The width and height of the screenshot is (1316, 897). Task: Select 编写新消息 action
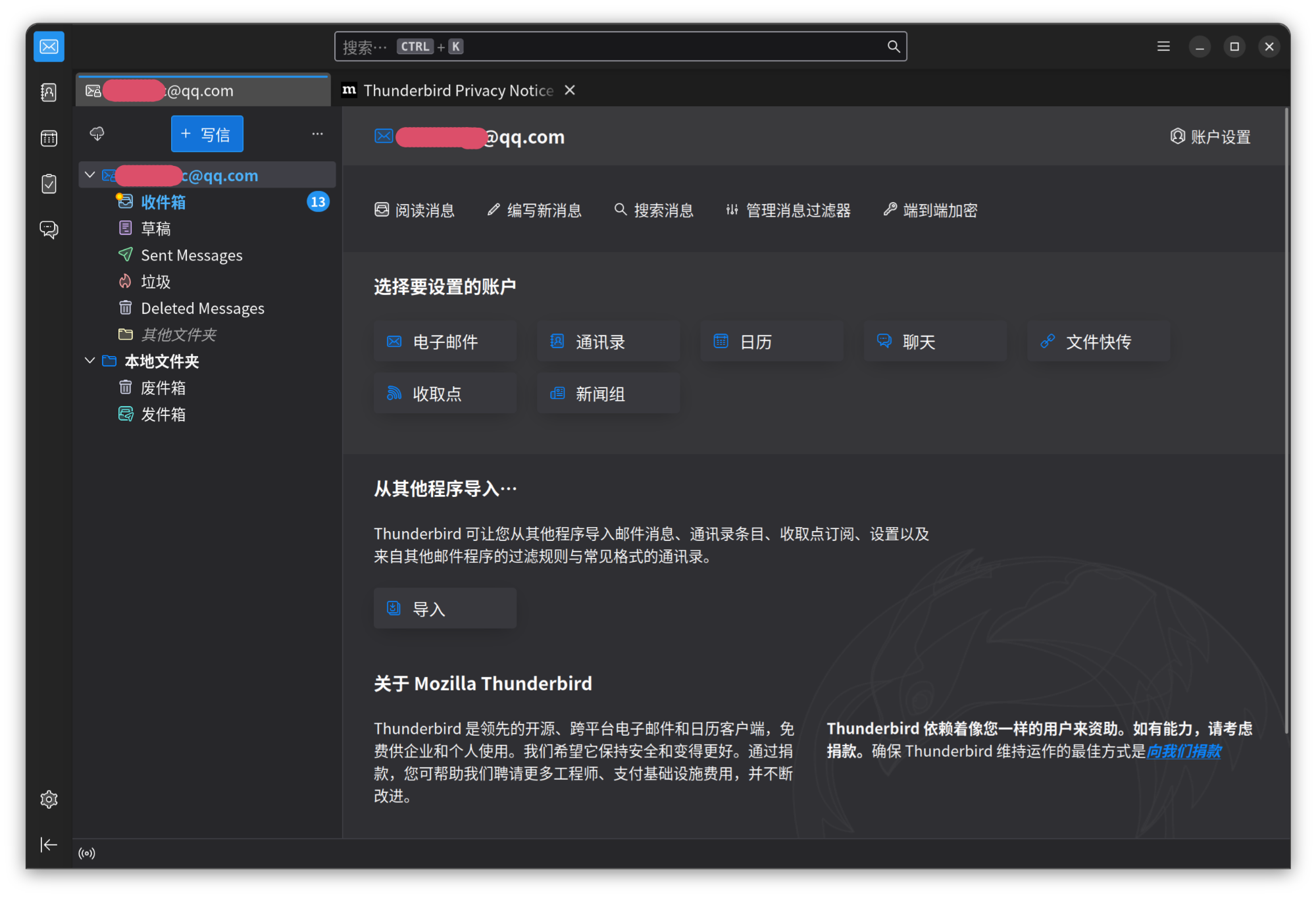click(533, 210)
